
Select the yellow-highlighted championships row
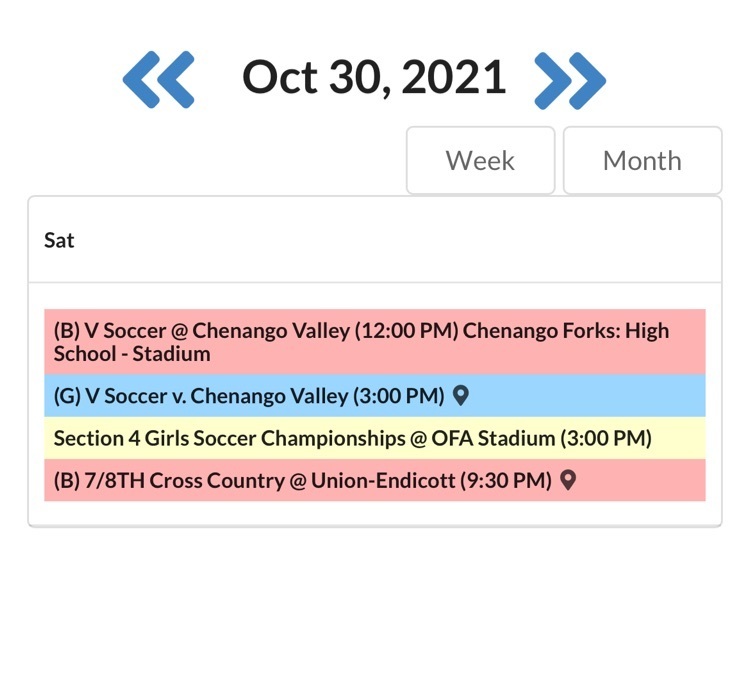point(375,438)
